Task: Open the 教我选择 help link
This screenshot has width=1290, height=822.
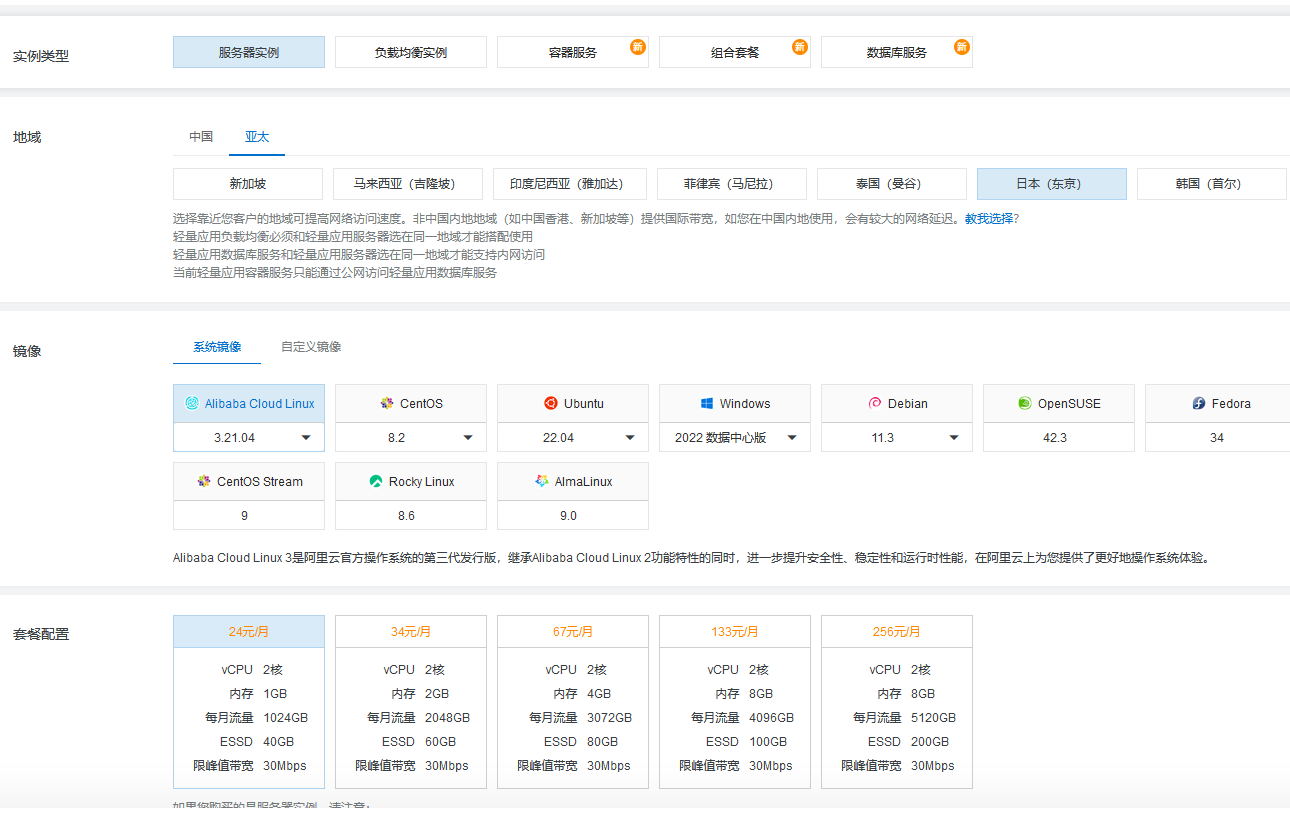Action: [989, 218]
